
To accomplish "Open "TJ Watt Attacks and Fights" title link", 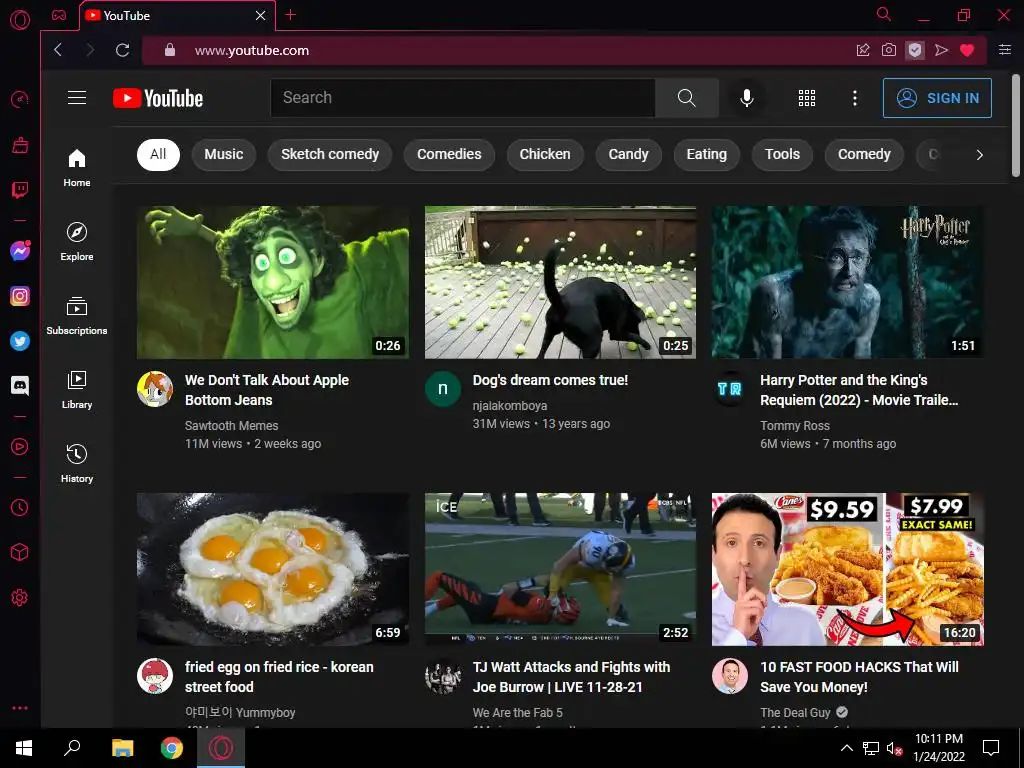I will (x=571, y=677).
